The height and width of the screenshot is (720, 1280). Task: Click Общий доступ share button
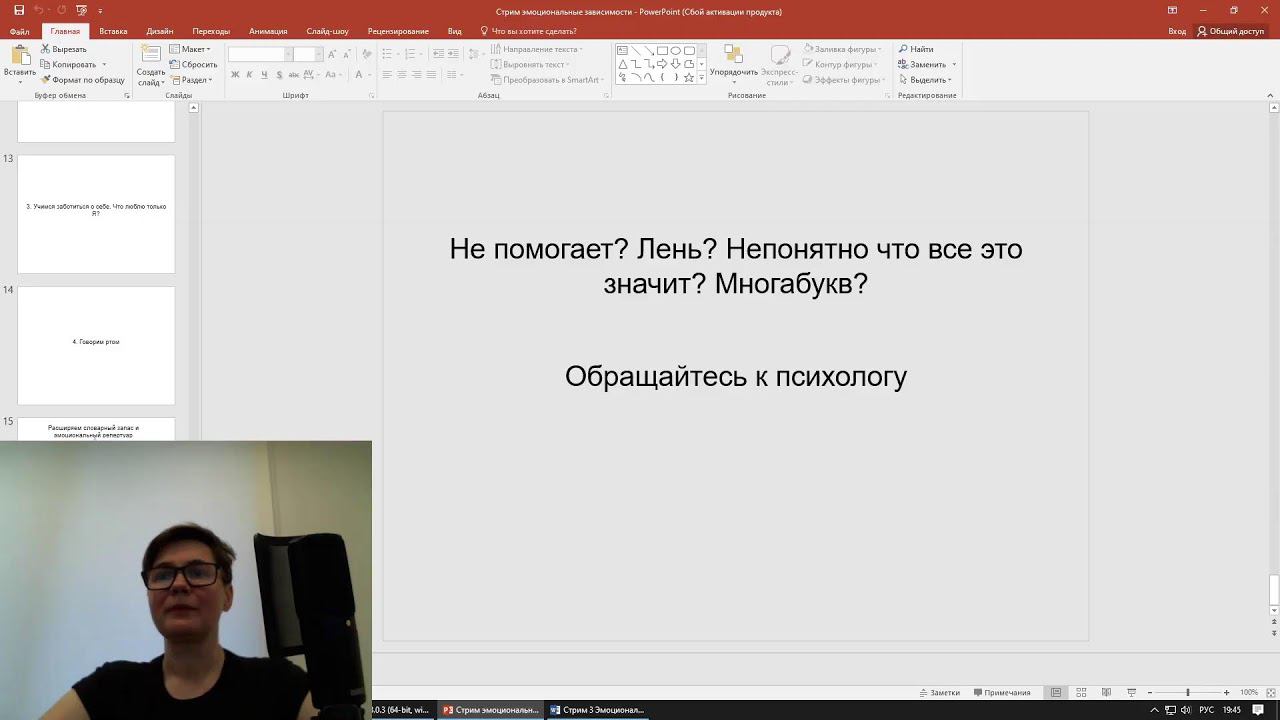(1231, 31)
